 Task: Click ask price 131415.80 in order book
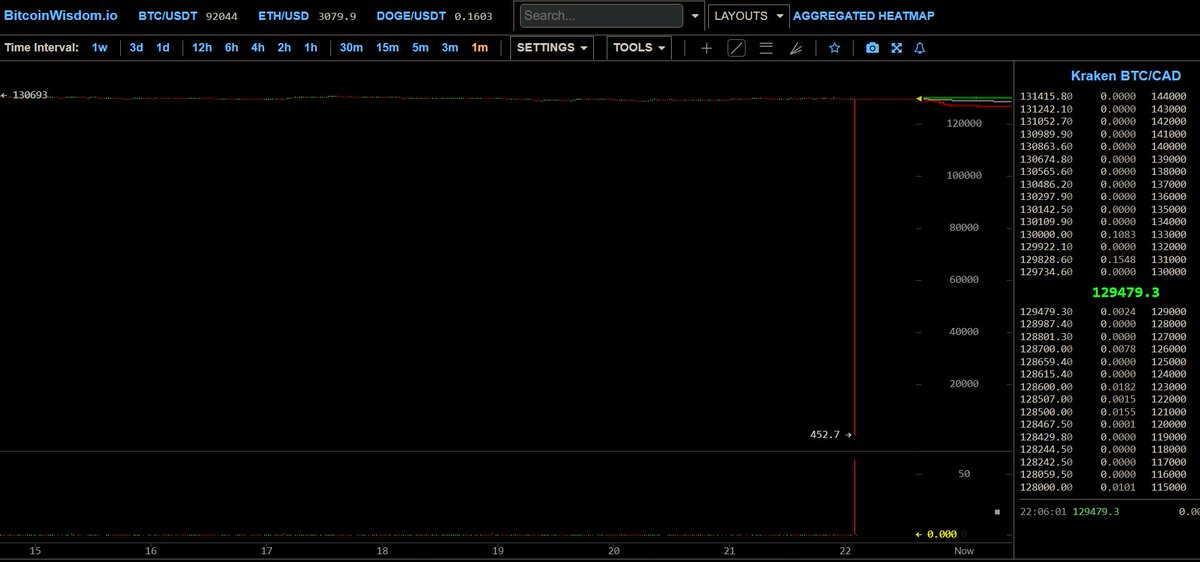[1046, 96]
